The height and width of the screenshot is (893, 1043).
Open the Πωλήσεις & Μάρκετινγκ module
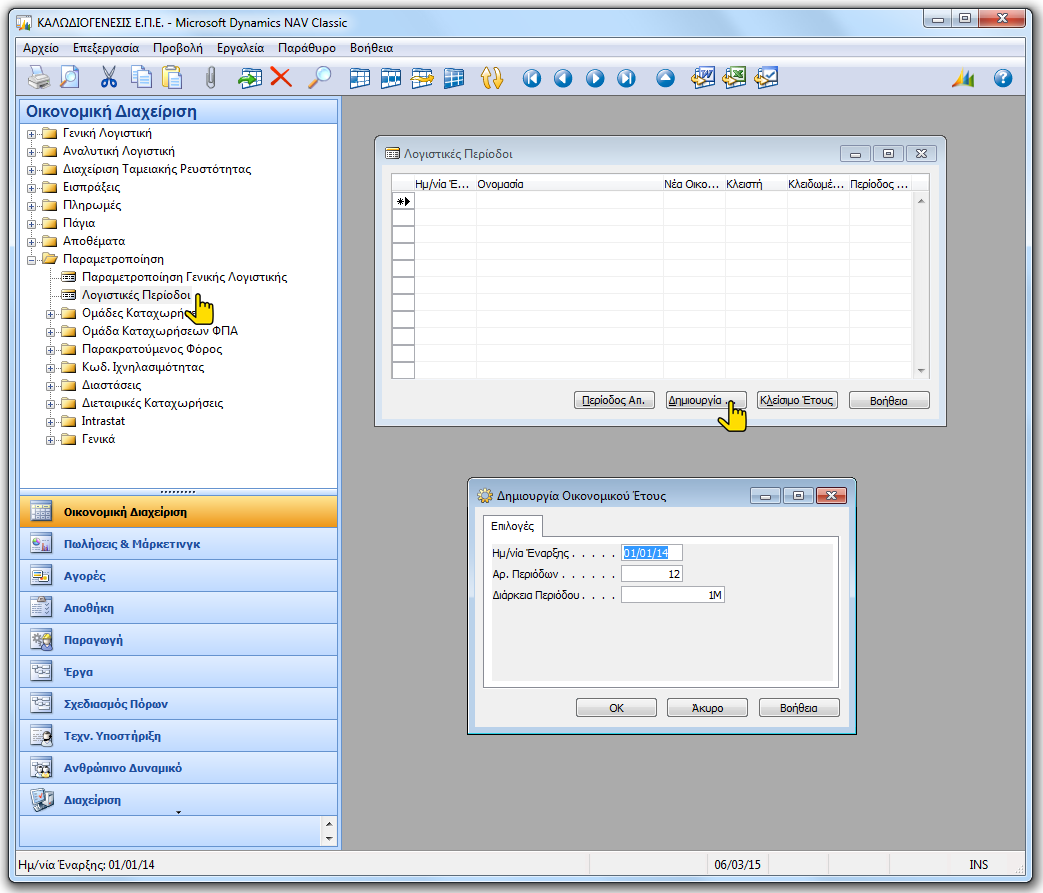click(178, 544)
